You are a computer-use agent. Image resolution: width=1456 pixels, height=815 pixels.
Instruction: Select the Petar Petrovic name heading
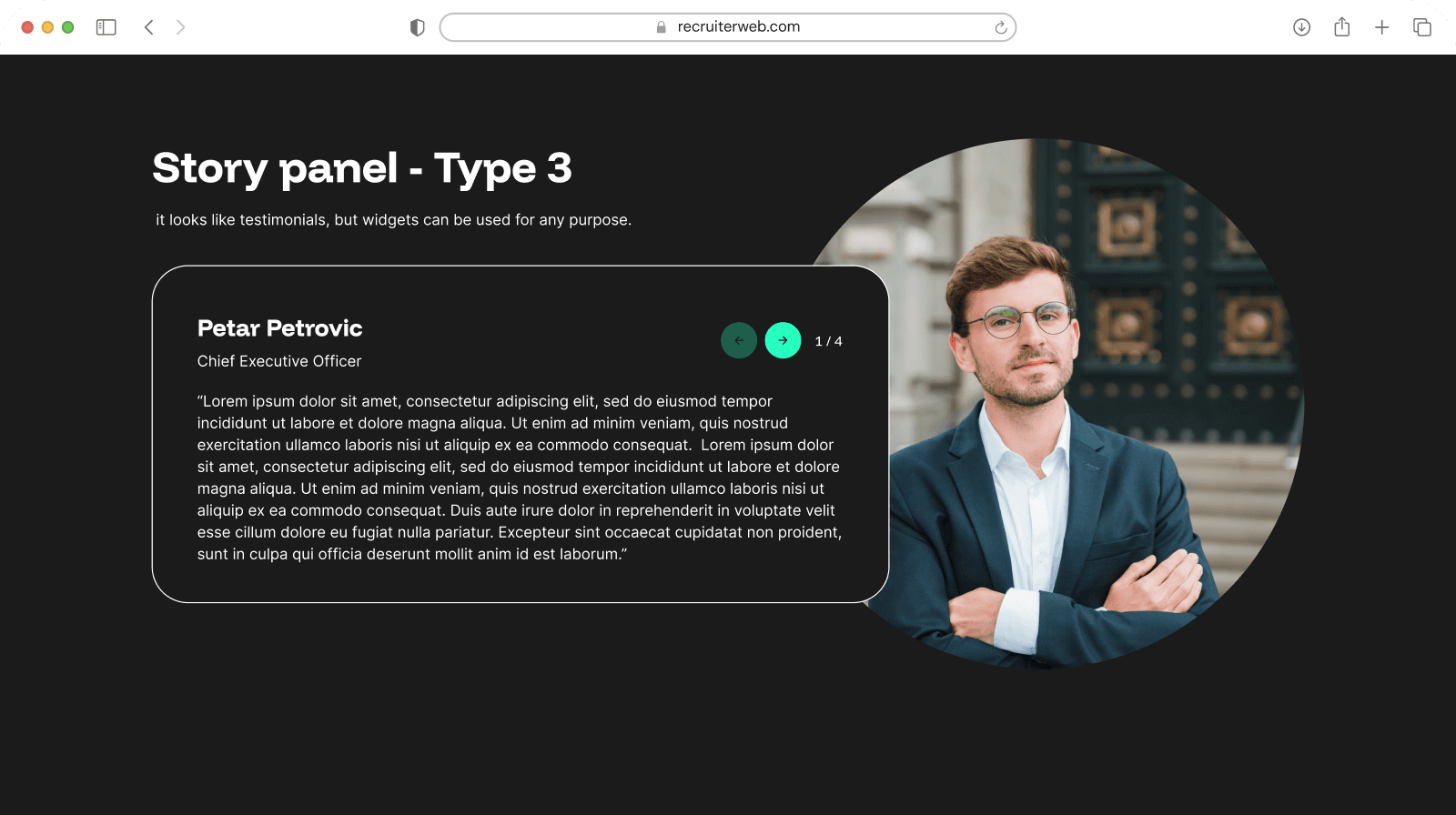tap(279, 328)
